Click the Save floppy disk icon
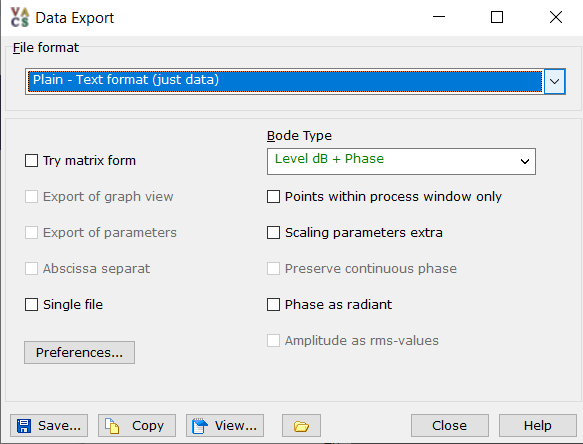Screen dimensions: 583x444 (24, 426)
